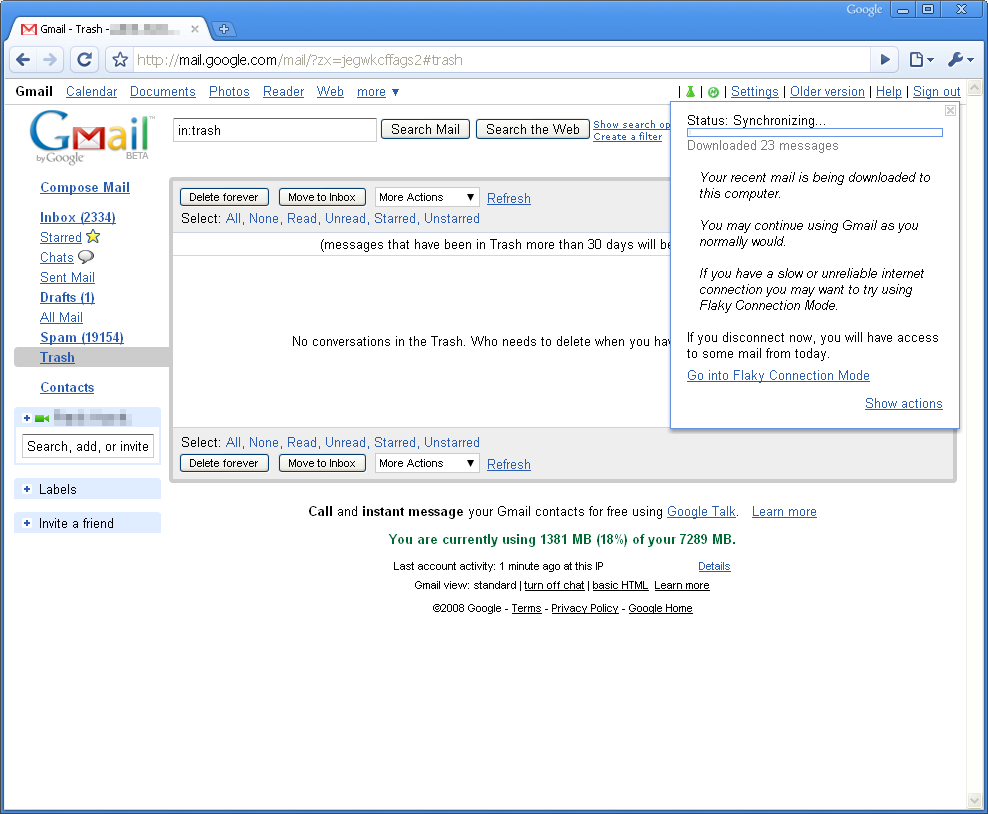Image resolution: width=988 pixels, height=814 pixels.
Task: Click Create a filter link
Action: click(x=628, y=137)
